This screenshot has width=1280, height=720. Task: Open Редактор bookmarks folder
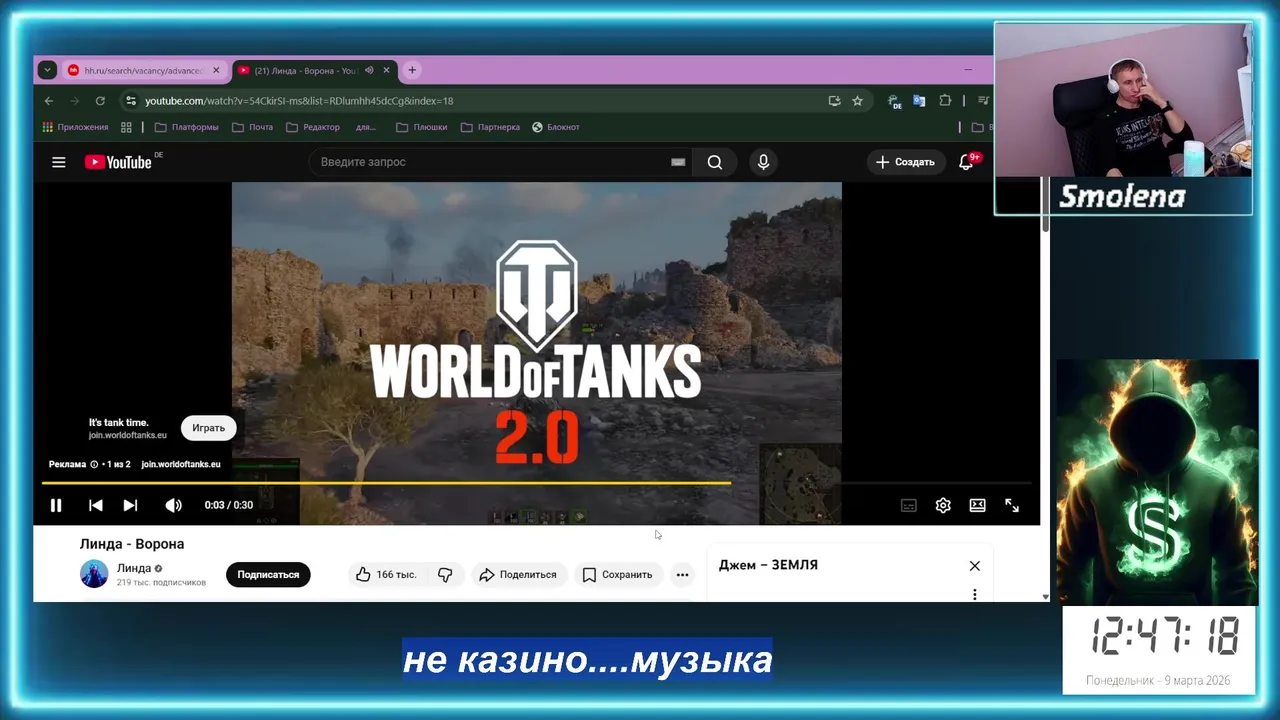[x=313, y=127]
